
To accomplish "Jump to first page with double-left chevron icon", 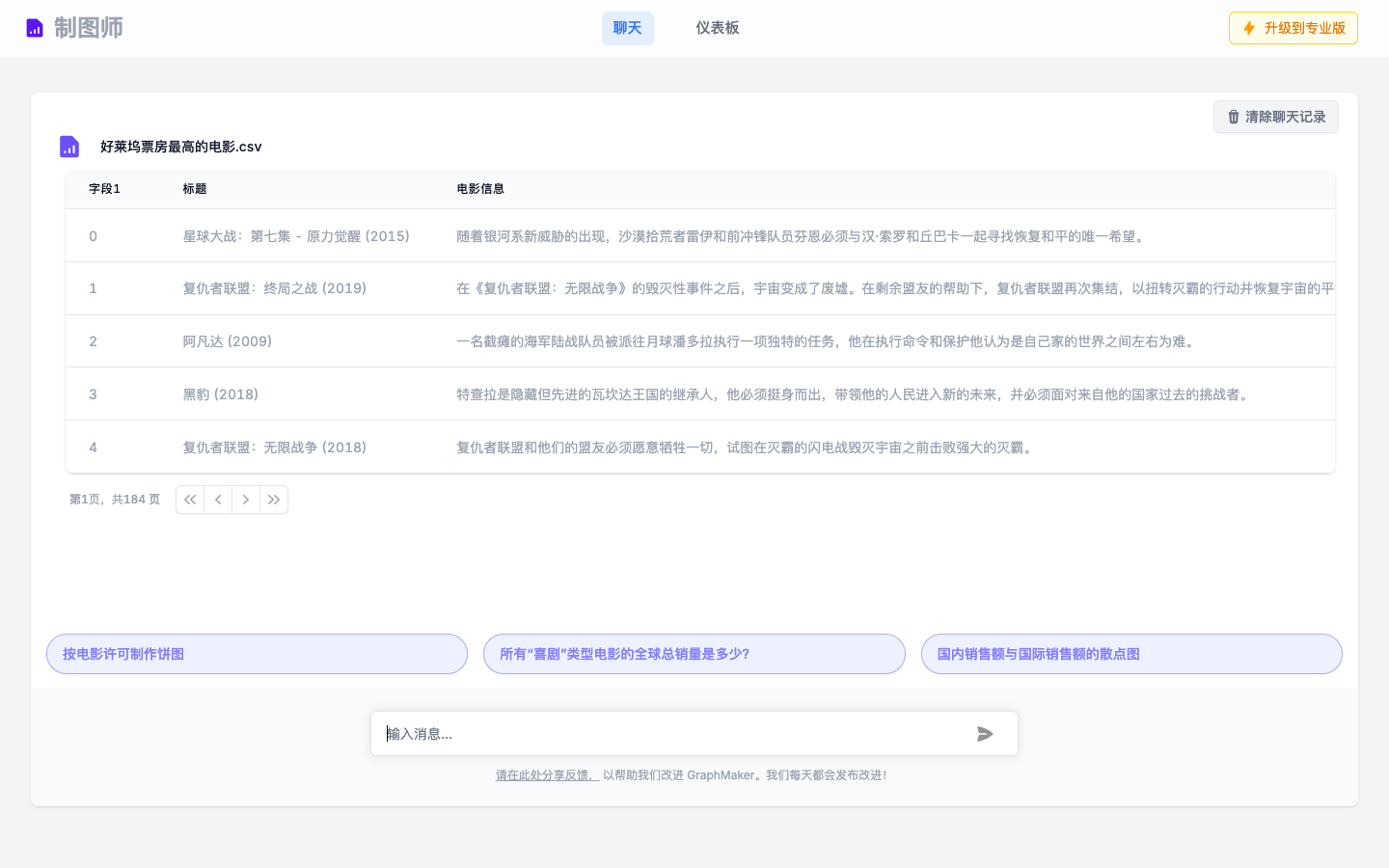I will tap(190, 500).
